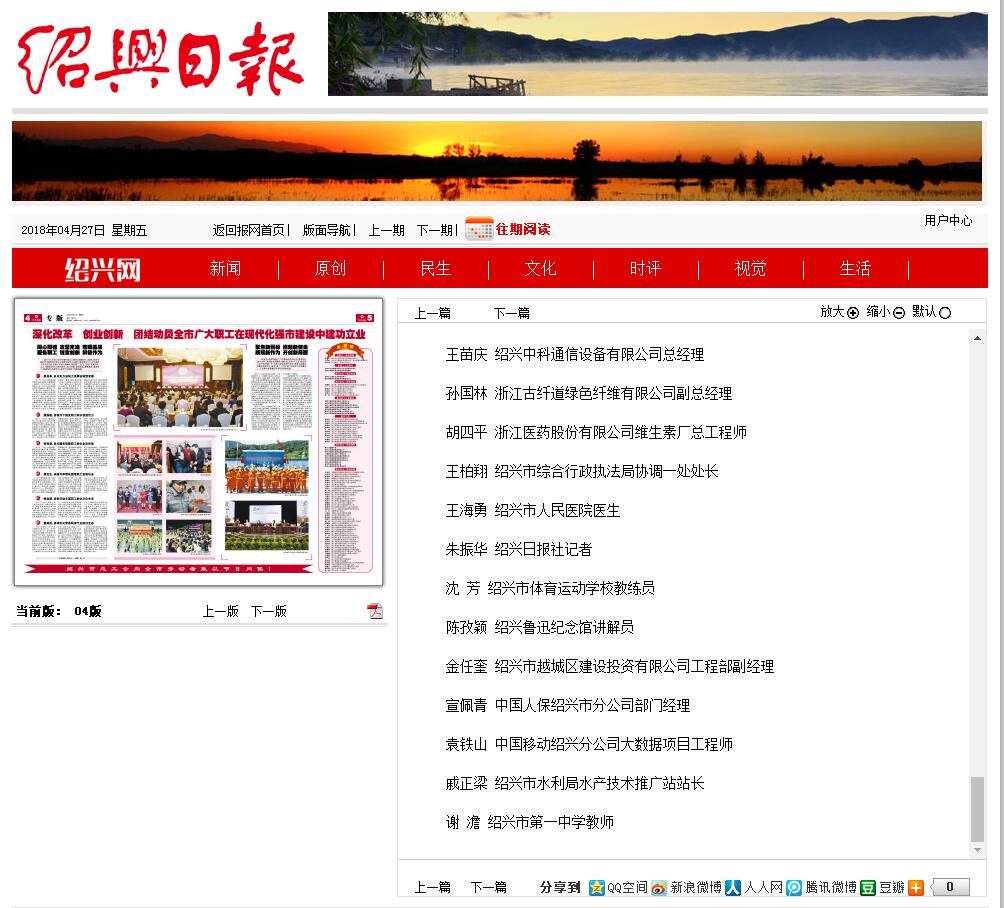1004x908 pixels.
Task: Switch to the 新闻 channel tab
Action: coord(225,269)
